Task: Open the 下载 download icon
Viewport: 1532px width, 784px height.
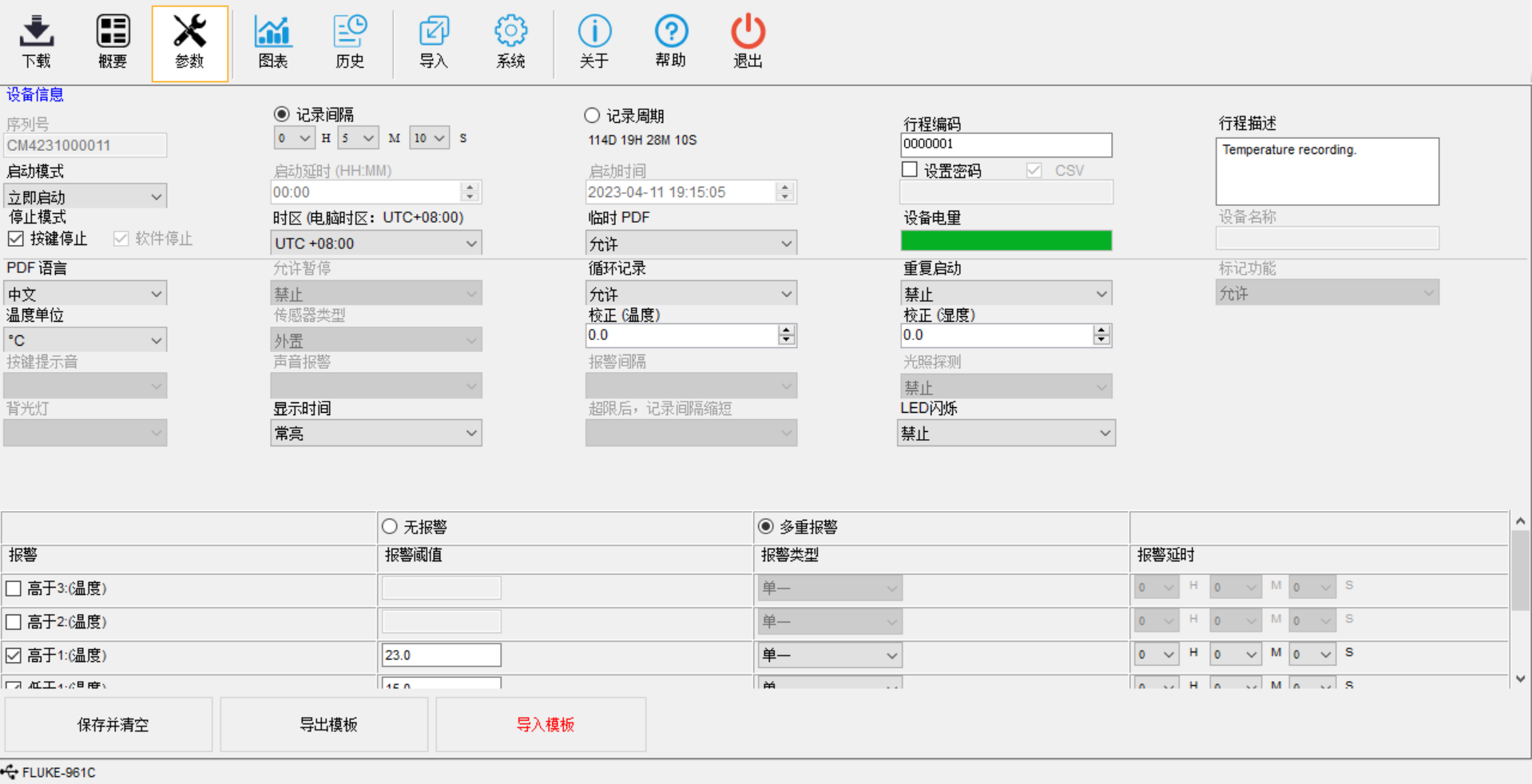Action: [36, 42]
